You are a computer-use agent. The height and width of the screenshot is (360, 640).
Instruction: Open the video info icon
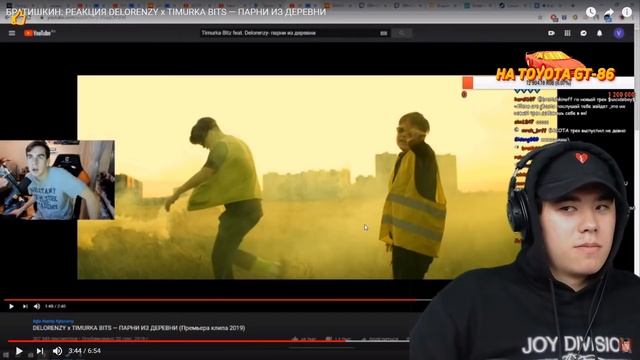pyautogui.click(x=627, y=12)
